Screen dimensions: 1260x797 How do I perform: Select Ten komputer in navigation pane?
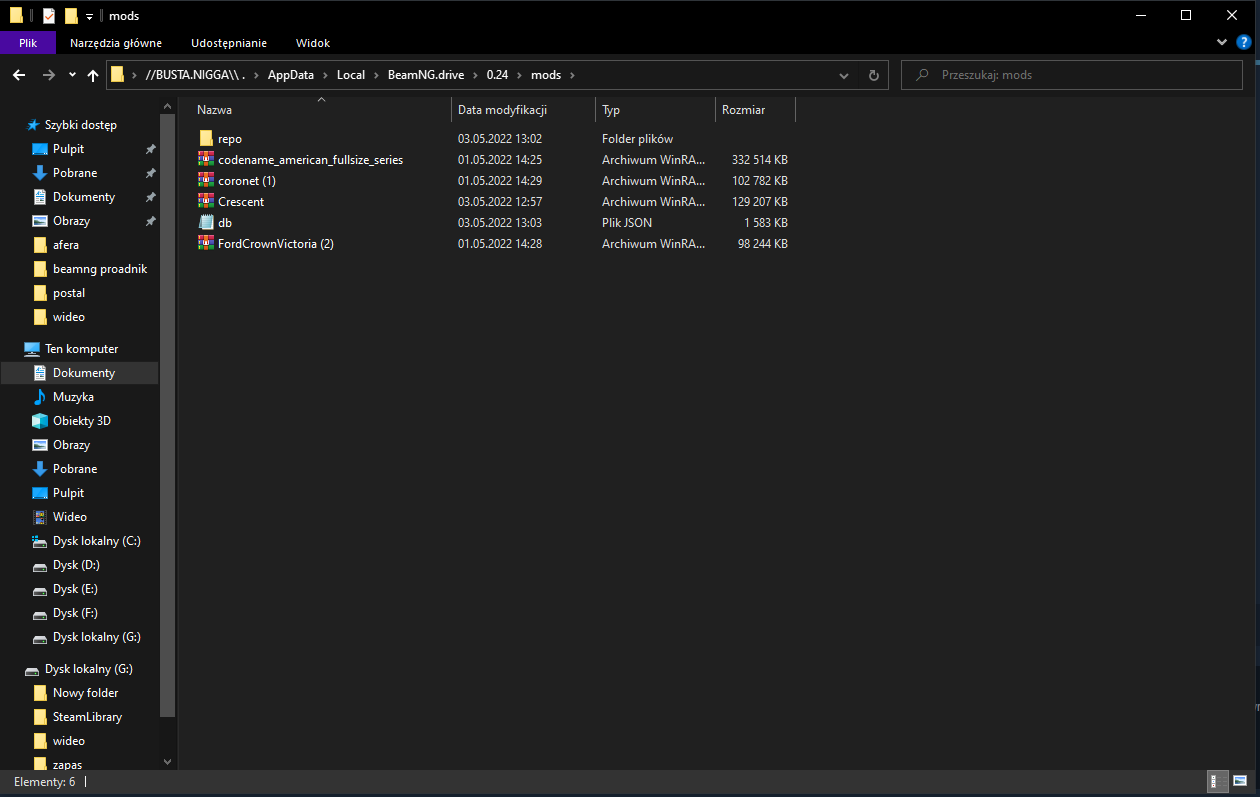pos(81,349)
